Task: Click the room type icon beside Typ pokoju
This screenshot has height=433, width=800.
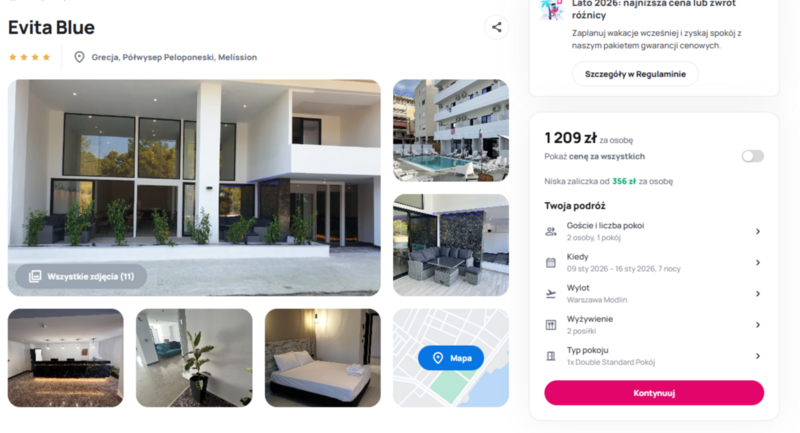Action: [551, 356]
